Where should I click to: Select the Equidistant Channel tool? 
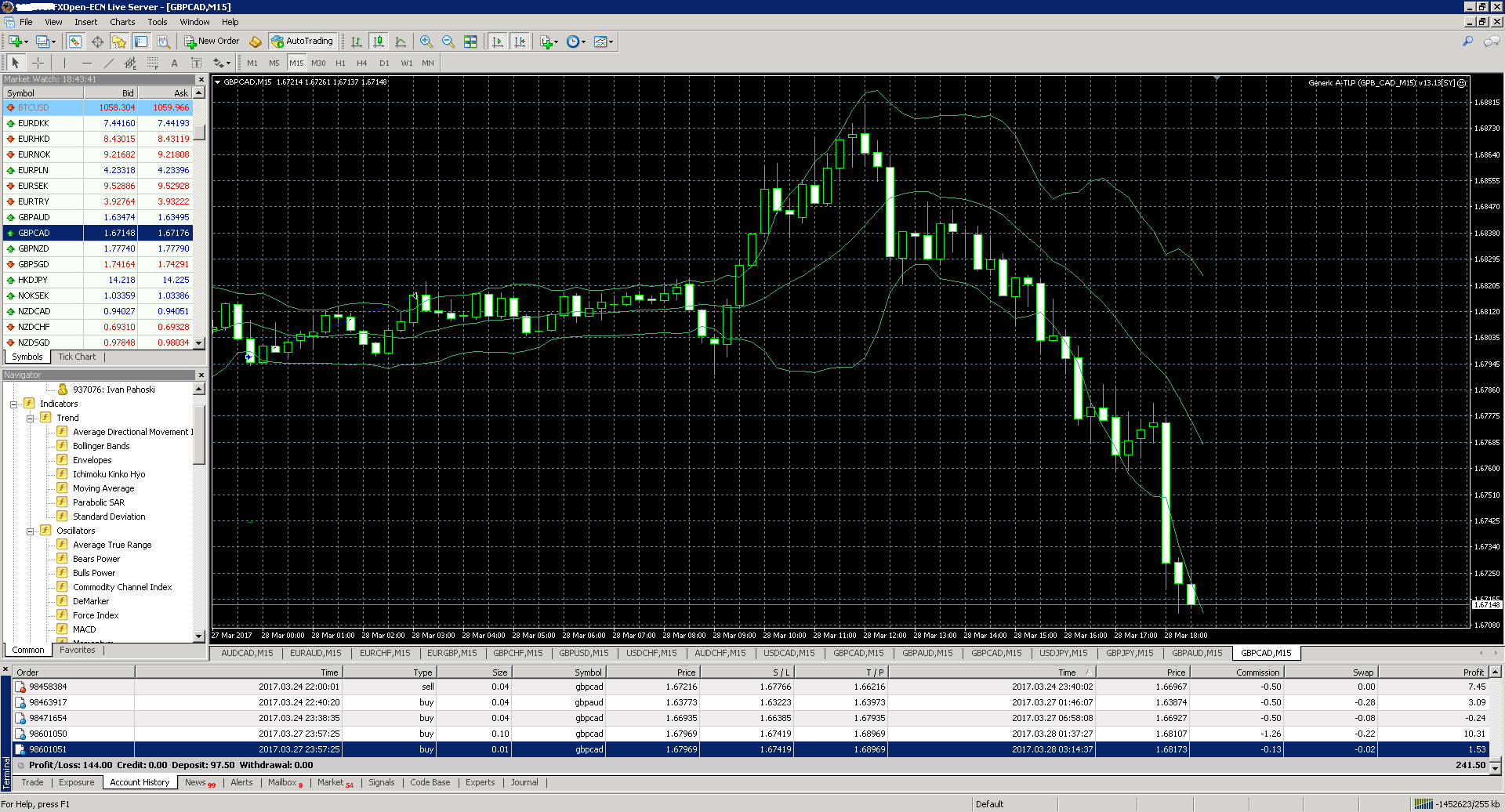click(x=130, y=63)
